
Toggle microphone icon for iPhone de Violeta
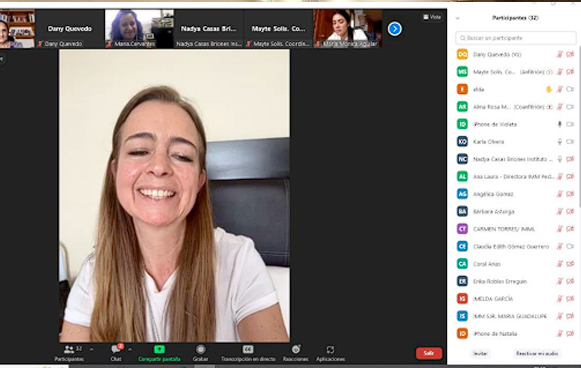pyautogui.click(x=560, y=124)
